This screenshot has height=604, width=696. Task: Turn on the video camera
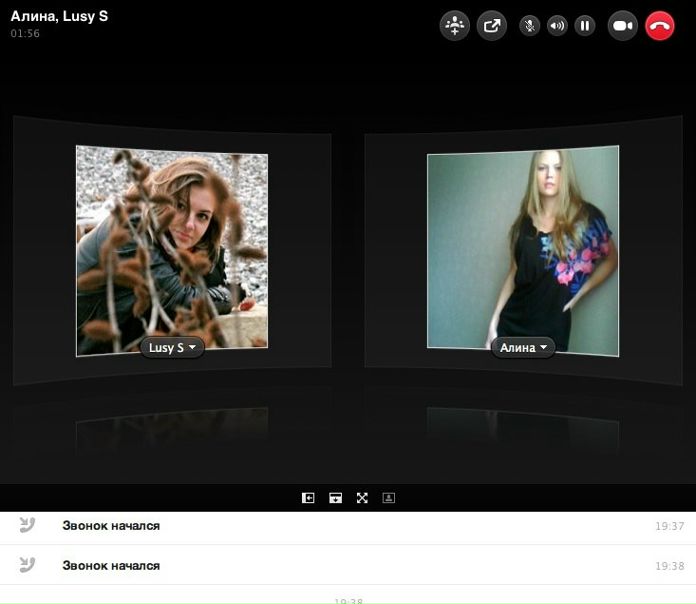point(623,26)
